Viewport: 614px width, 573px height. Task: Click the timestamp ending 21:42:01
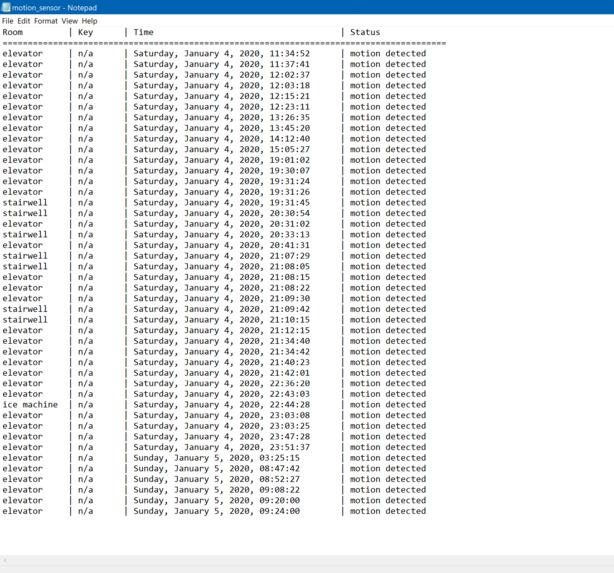[222, 373]
